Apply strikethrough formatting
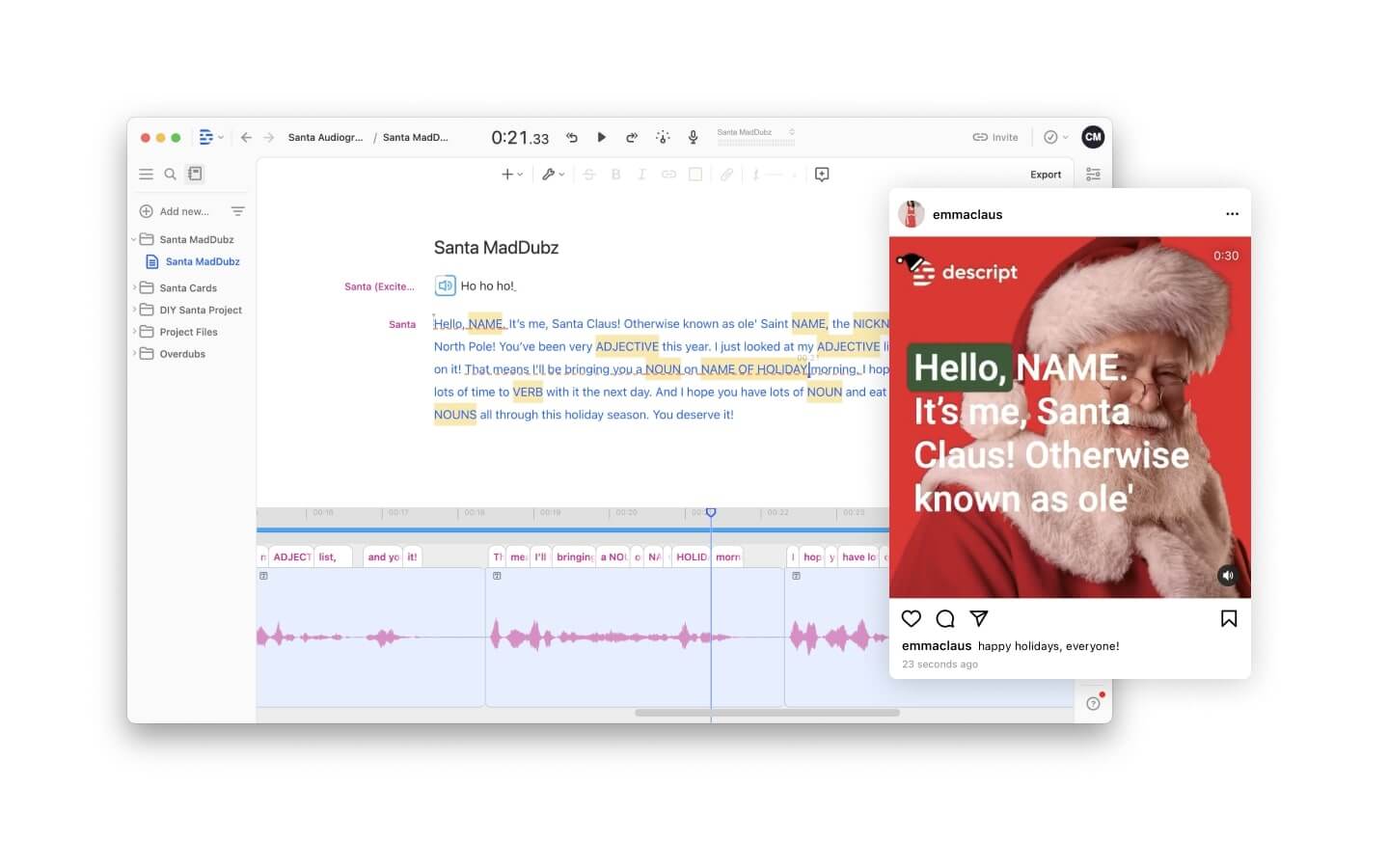Screen dimensions: 1389x868 point(588,175)
